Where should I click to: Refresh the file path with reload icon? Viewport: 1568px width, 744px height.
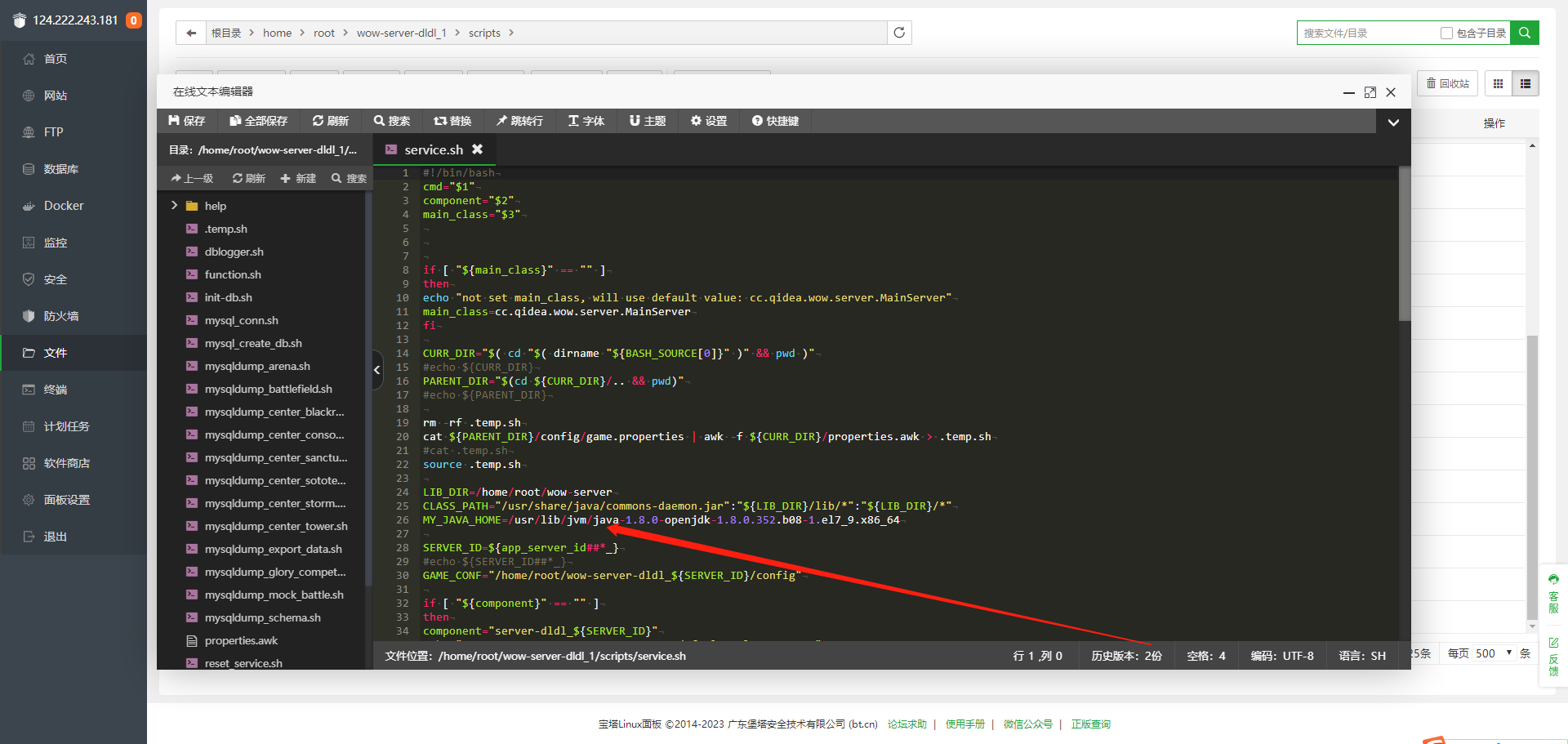(x=899, y=33)
